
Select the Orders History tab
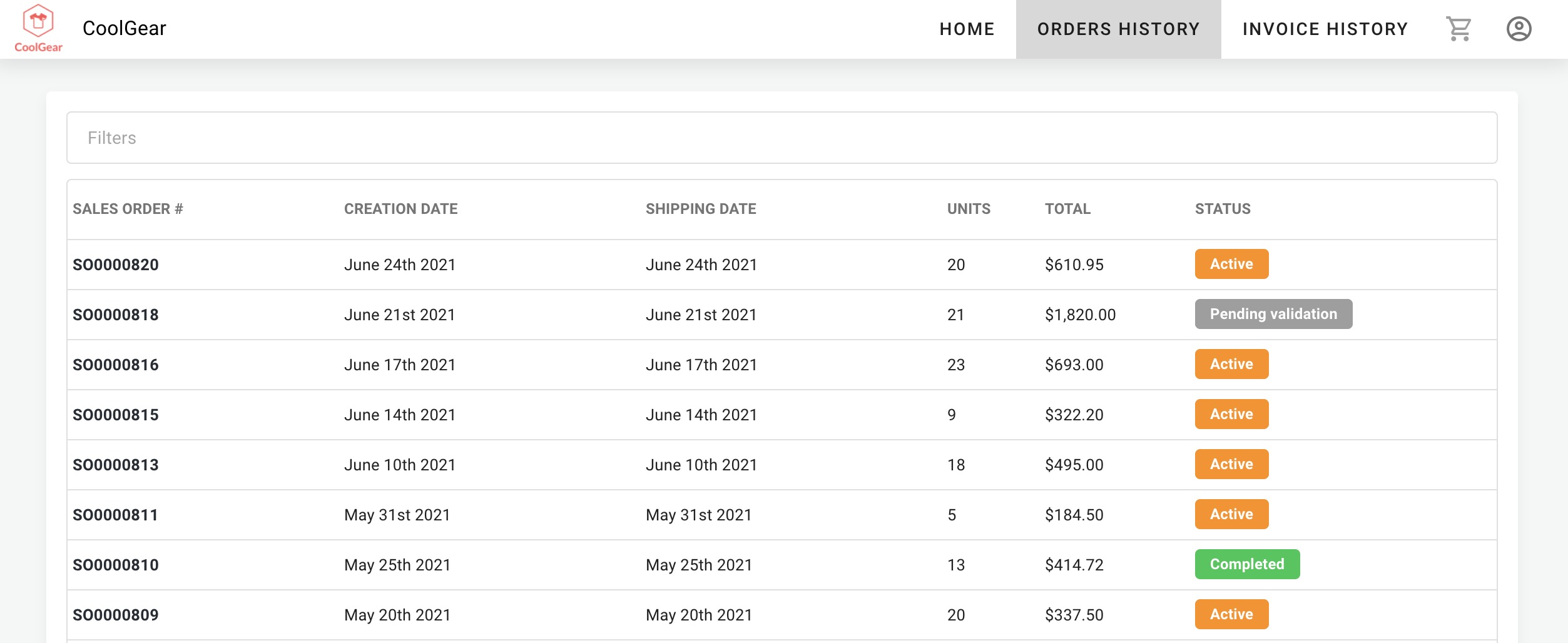click(x=1118, y=29)
